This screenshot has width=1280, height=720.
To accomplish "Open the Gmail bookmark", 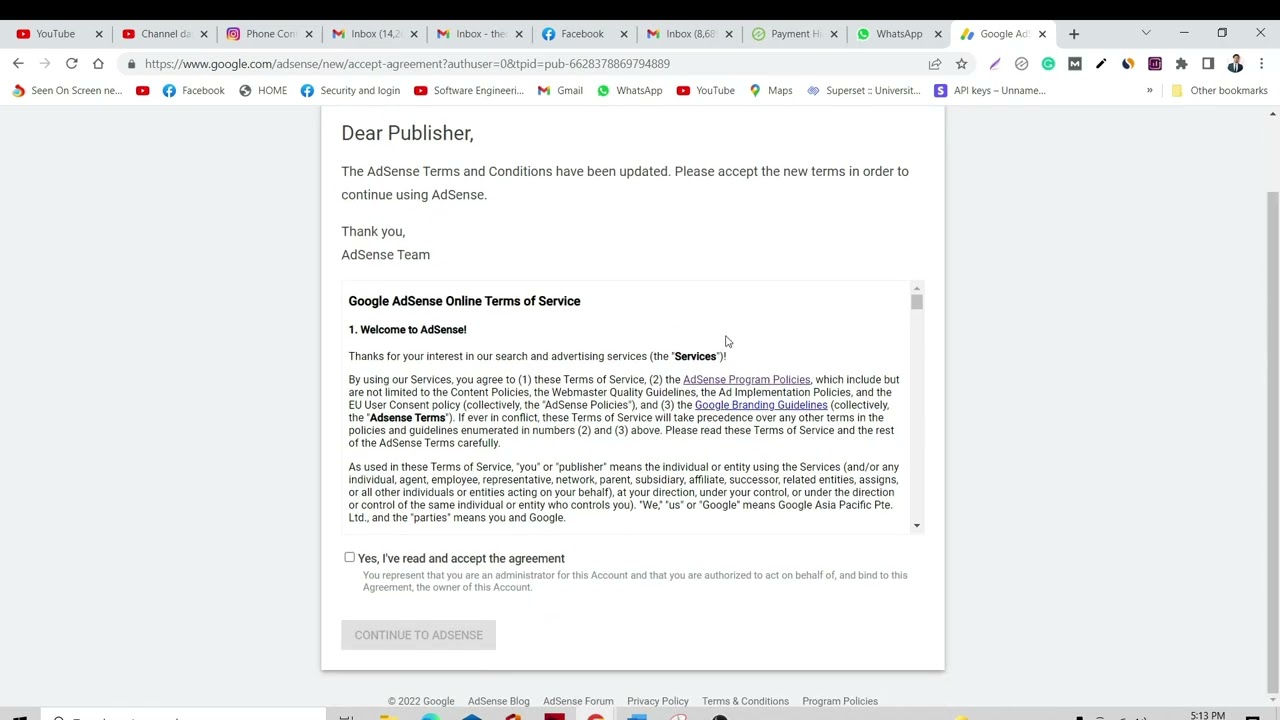I will (x=560, y=91).
